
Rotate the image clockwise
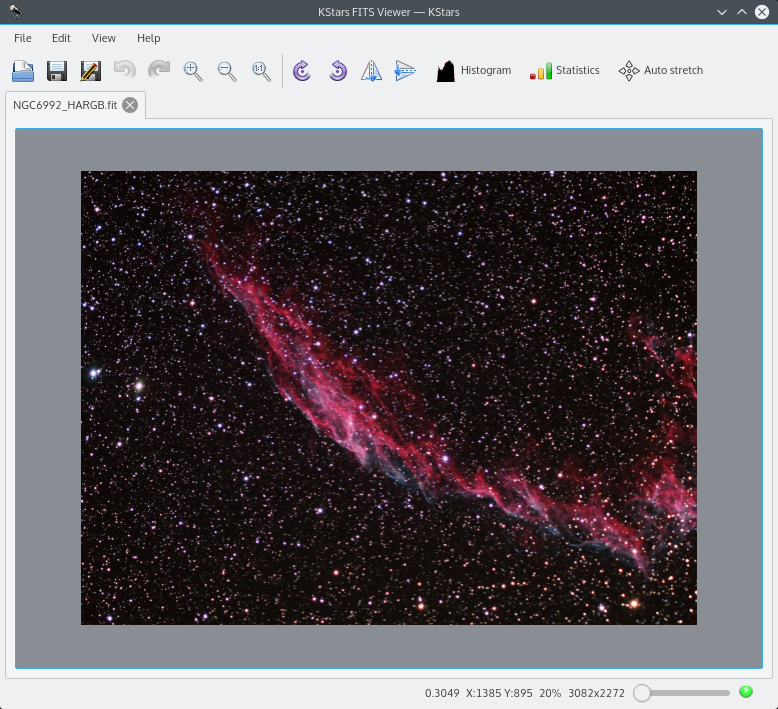point(303,71)
